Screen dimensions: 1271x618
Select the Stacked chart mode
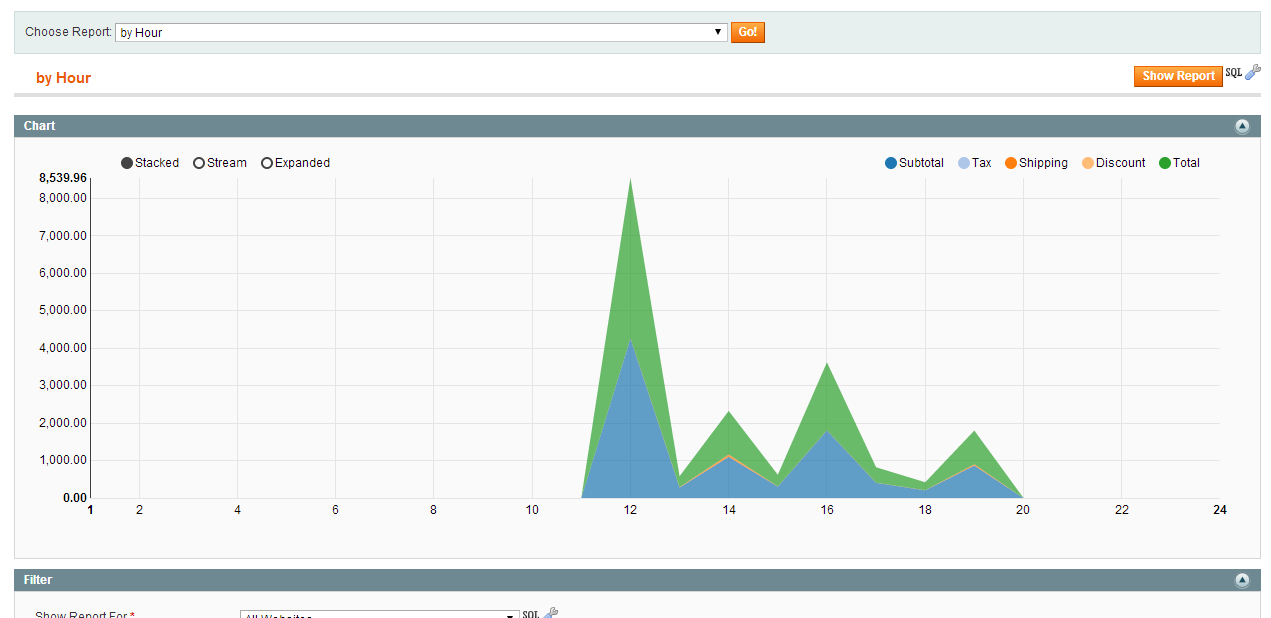coord(150,163)
